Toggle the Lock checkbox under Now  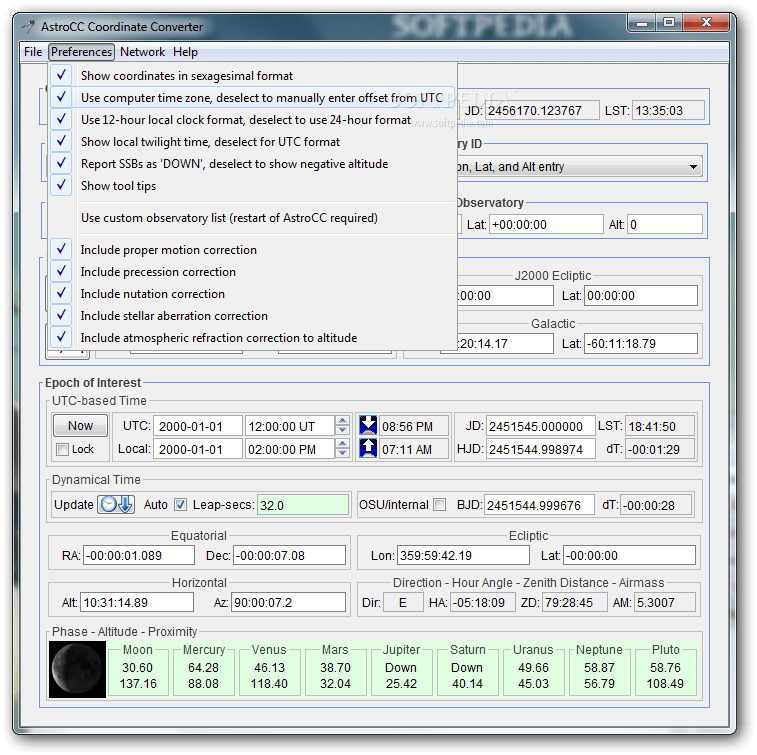tap(62, 449)
